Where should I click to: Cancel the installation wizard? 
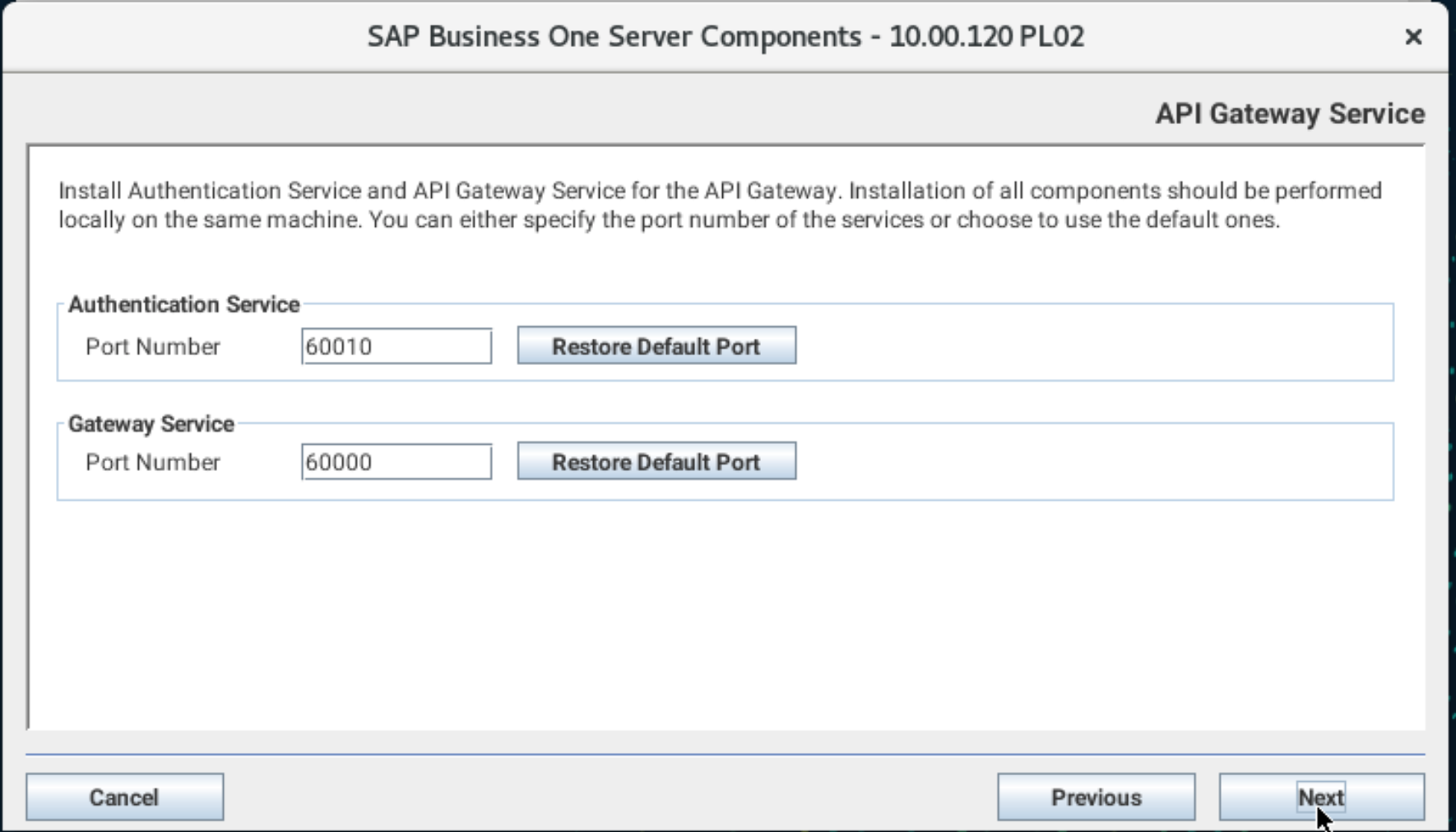pyautogui.click(x=124, y=797)
